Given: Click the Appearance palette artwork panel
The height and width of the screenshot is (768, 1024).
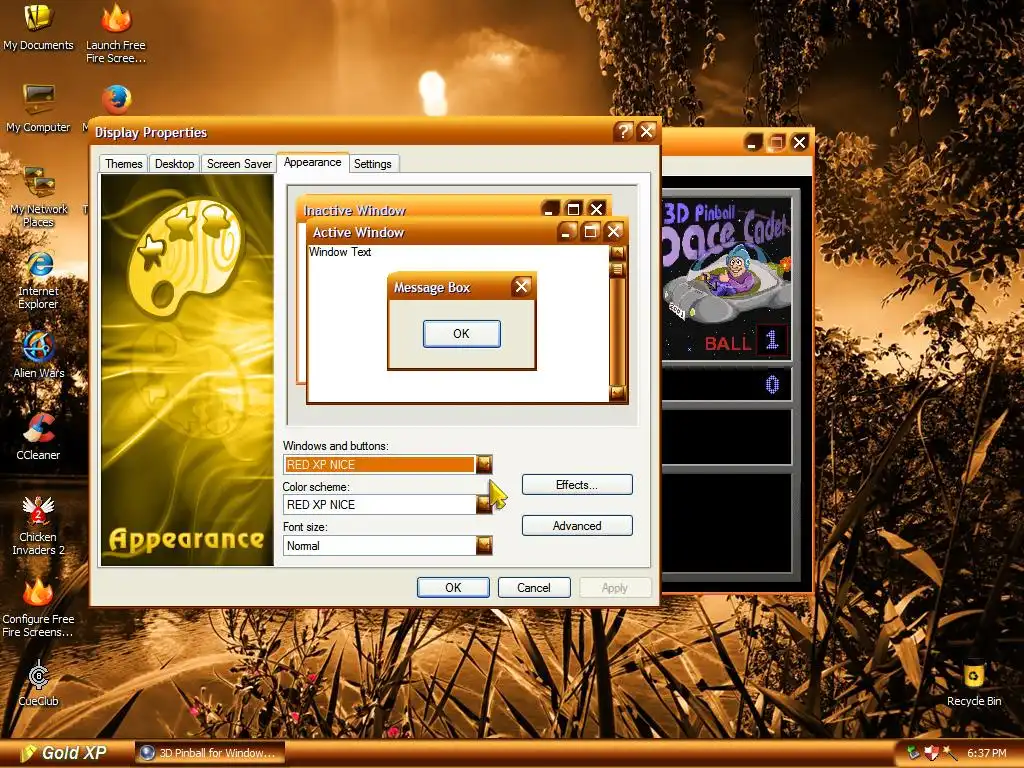Looking at the screenshot, I should tap(187, 370).
